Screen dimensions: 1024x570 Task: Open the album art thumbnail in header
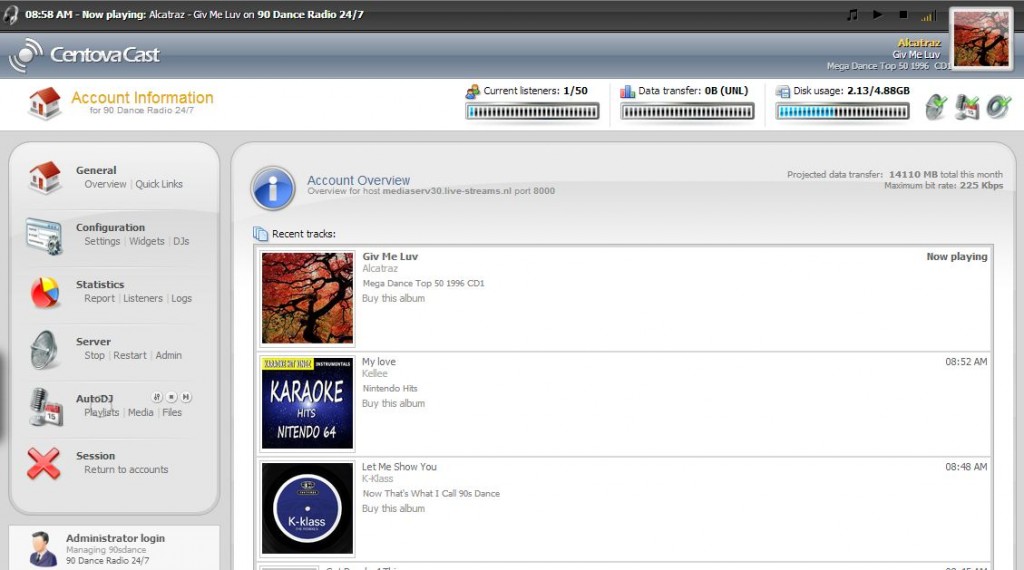pyautogui.click(x=982, y=39)
